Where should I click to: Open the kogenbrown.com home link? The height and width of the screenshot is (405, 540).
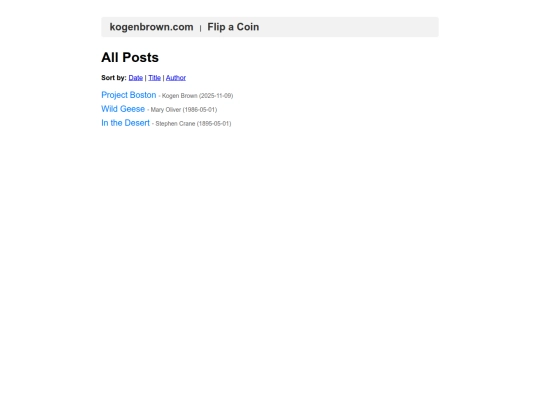(x=151, y=27)
